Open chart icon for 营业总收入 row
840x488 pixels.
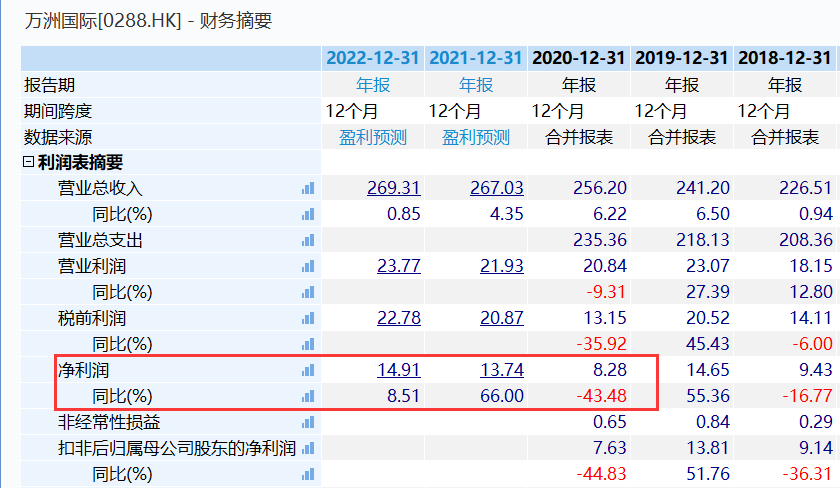click(x=308, y=189)
